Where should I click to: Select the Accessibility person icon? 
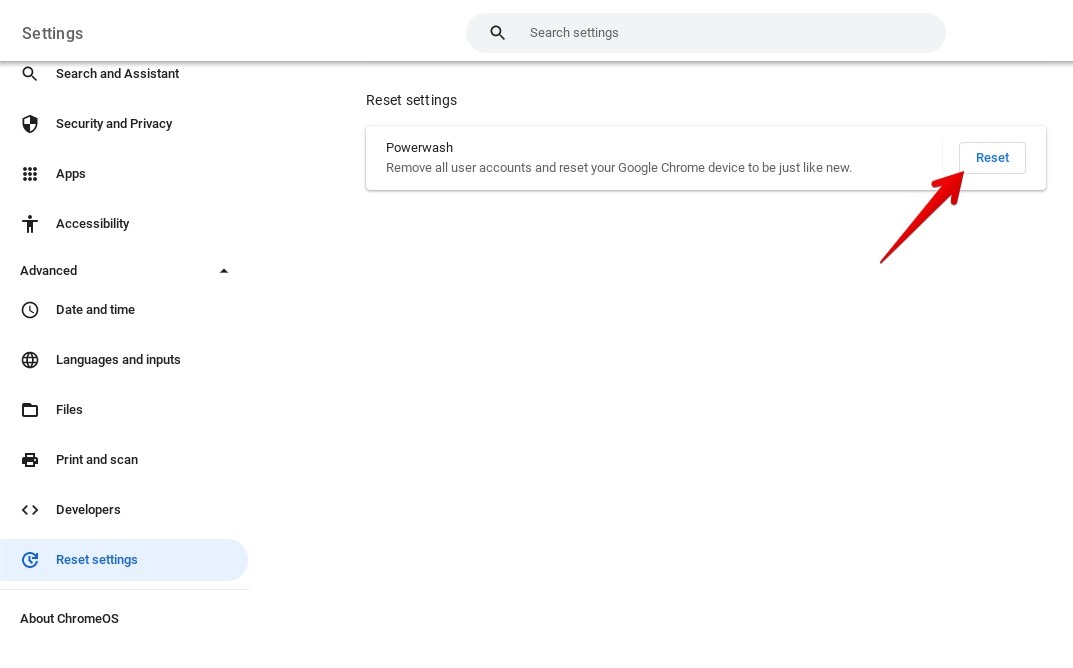[30, 223]
